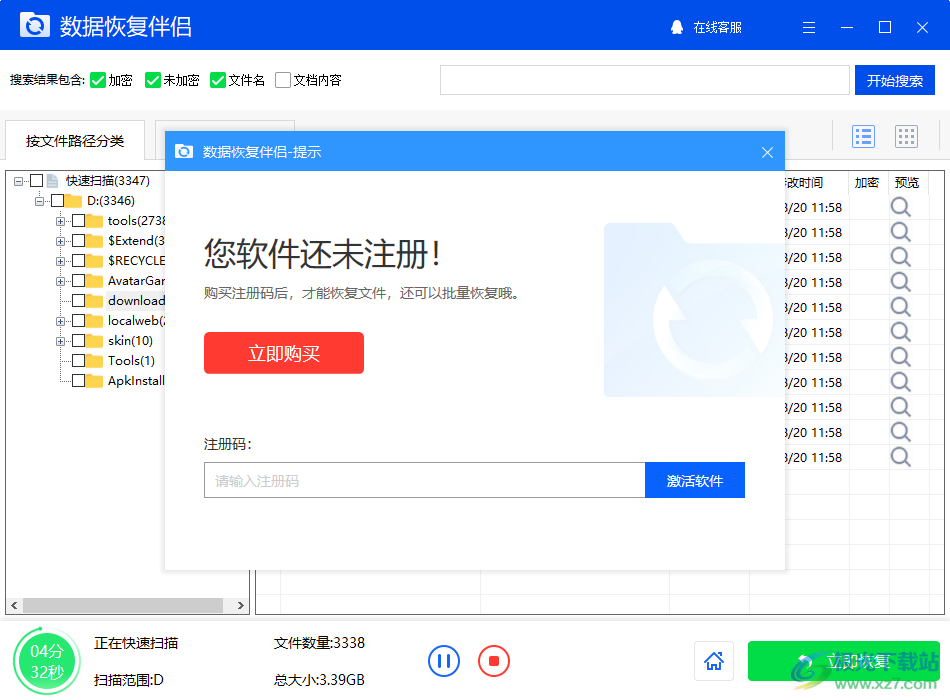Click the home icon near 立即恢复

coord(713,661)
